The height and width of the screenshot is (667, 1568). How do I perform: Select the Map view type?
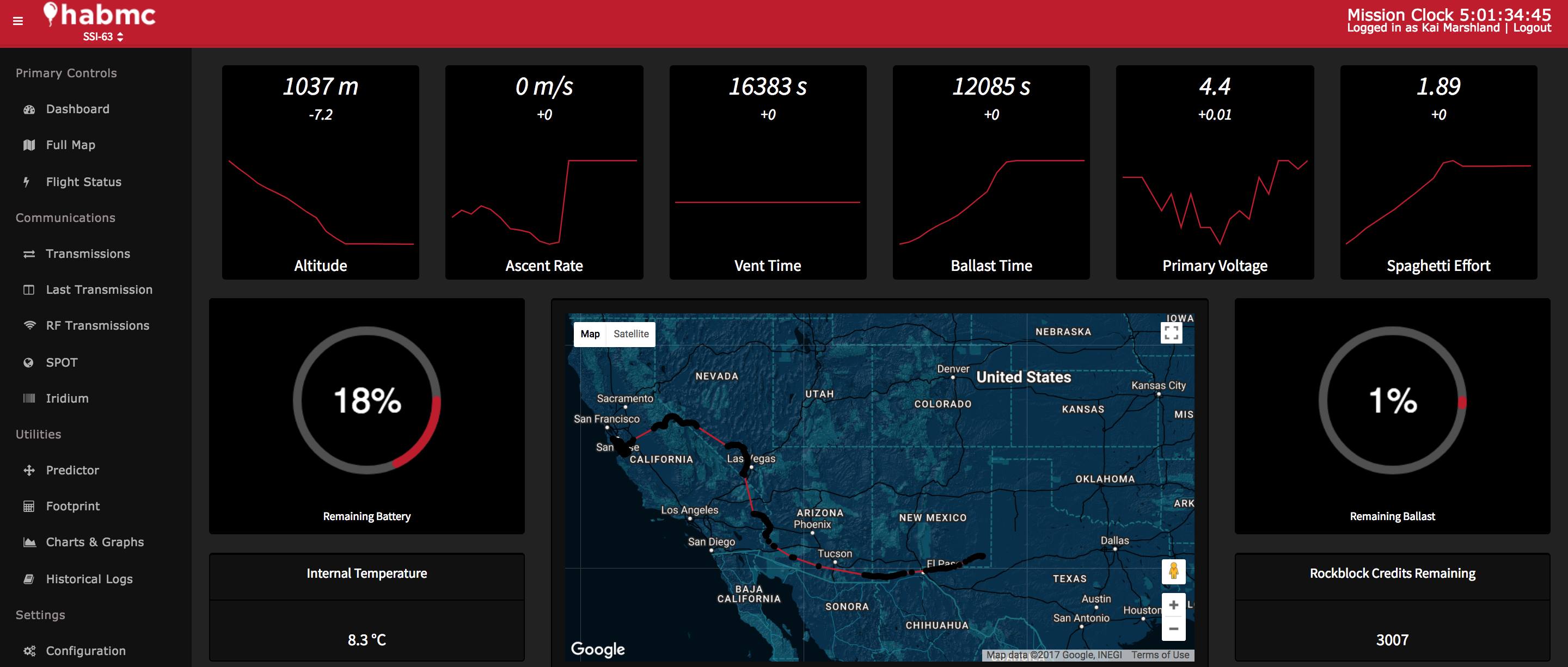coord(590,334)
